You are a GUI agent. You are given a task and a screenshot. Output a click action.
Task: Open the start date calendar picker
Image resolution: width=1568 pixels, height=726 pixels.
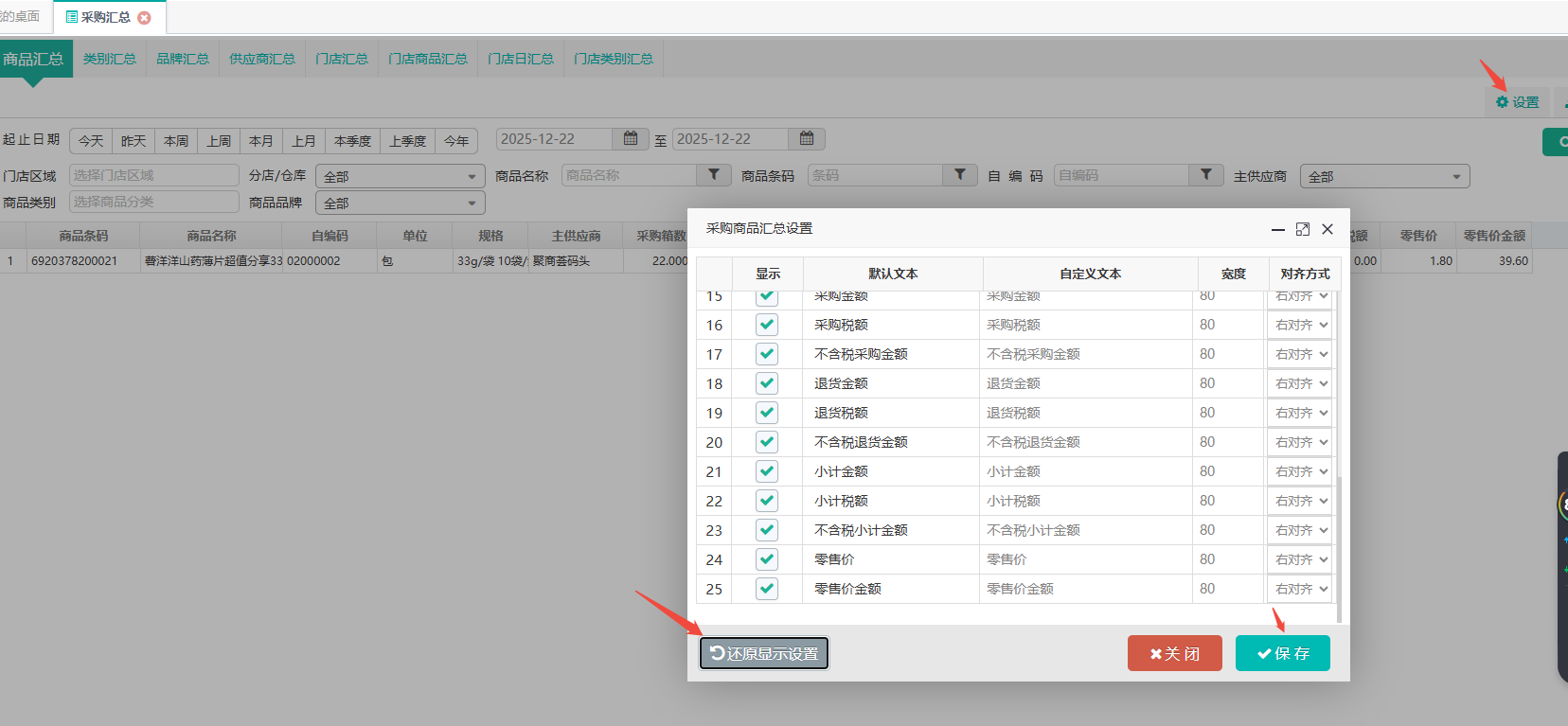click(x=631, y=139)
